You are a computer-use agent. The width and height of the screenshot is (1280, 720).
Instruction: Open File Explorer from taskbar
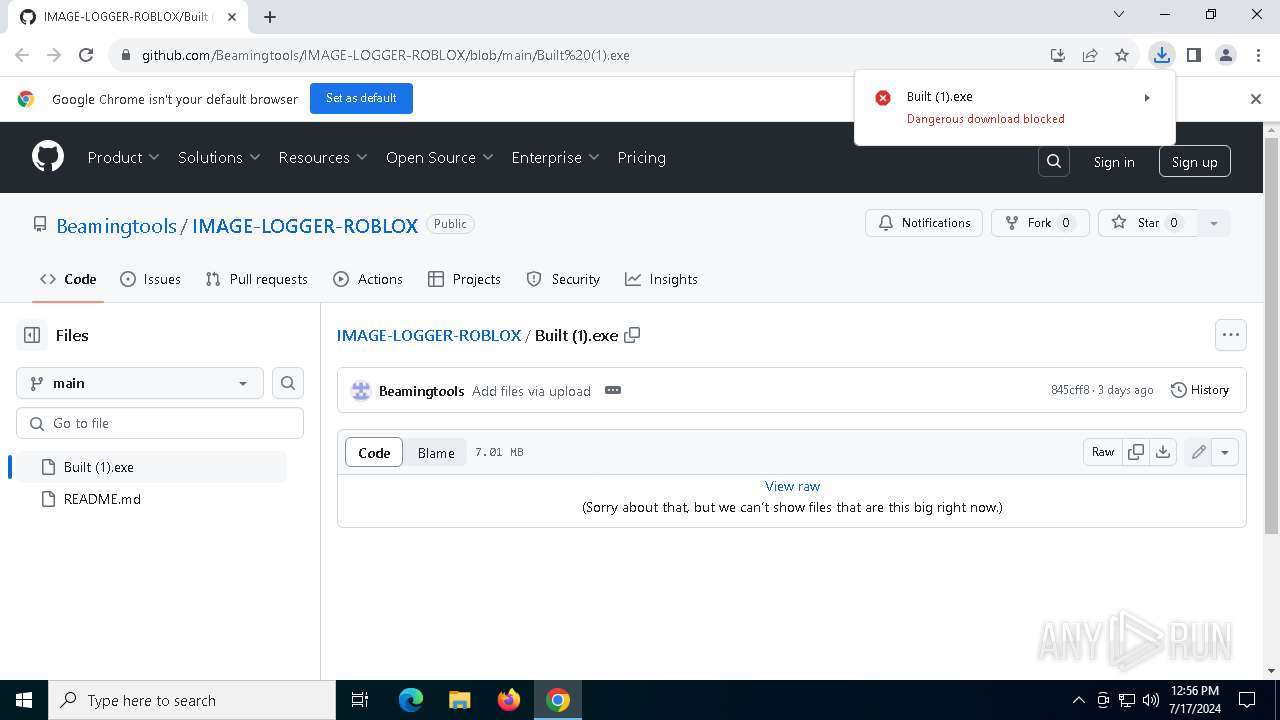[x=459, y=700]
